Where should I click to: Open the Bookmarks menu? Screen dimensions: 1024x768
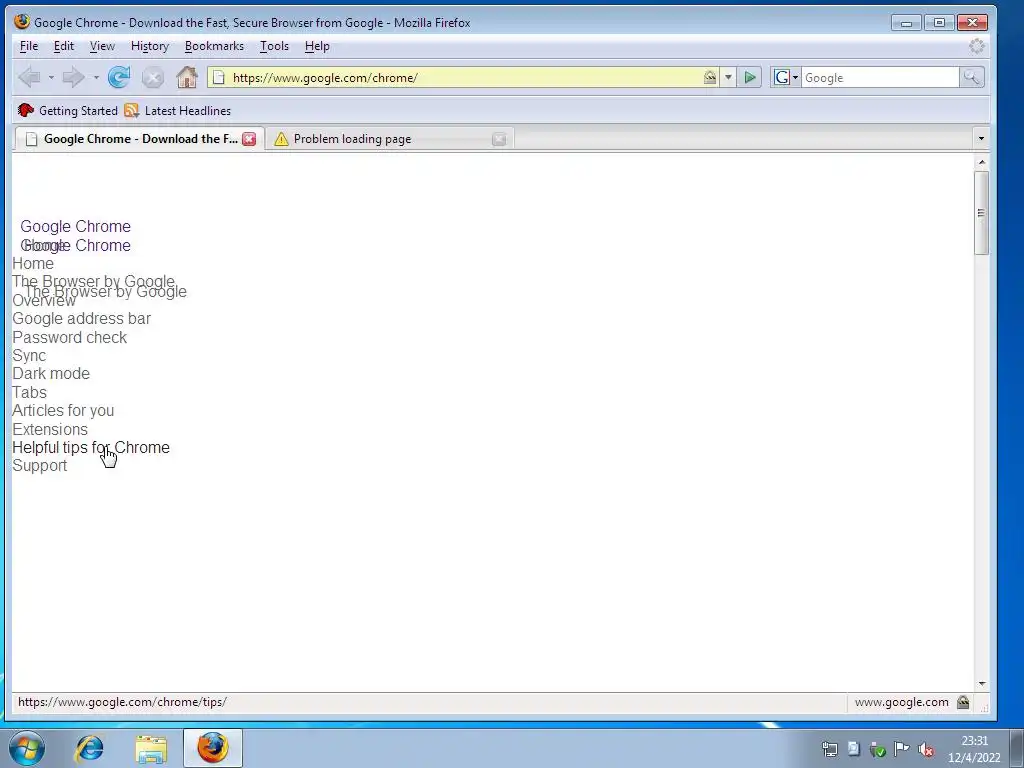pyautogui.click(x=214, y=46)
